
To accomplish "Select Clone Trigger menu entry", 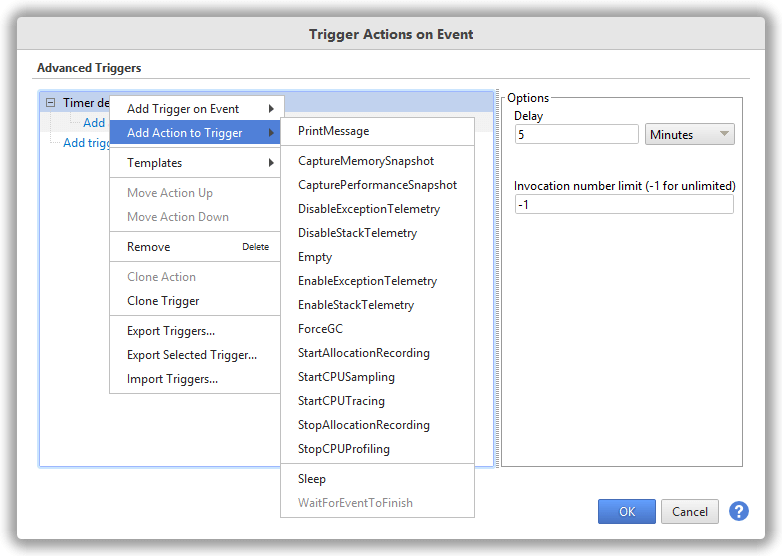I will (x=195, y=301).
